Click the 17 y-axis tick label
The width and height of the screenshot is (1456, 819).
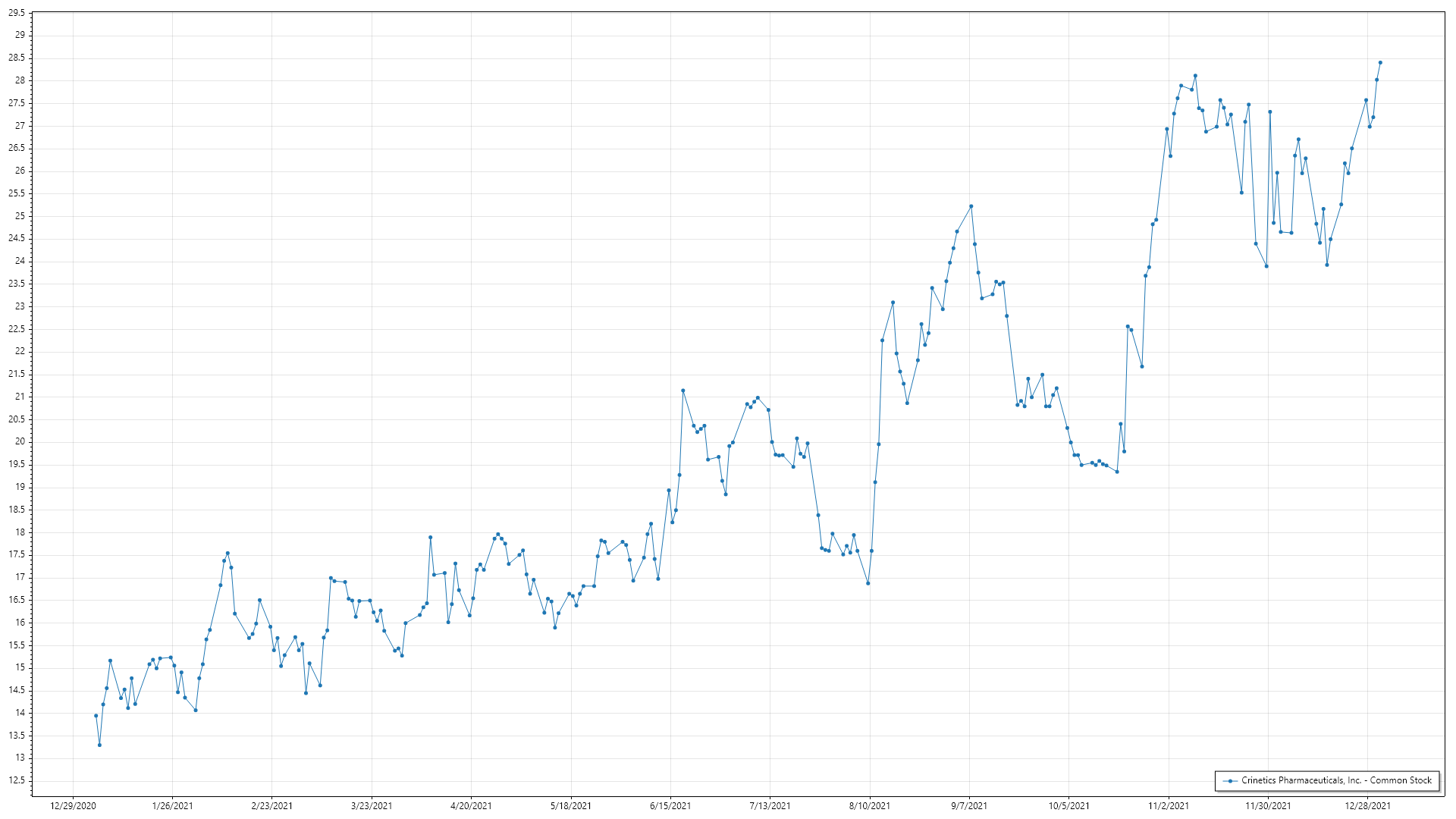click(x=20, y=577)
